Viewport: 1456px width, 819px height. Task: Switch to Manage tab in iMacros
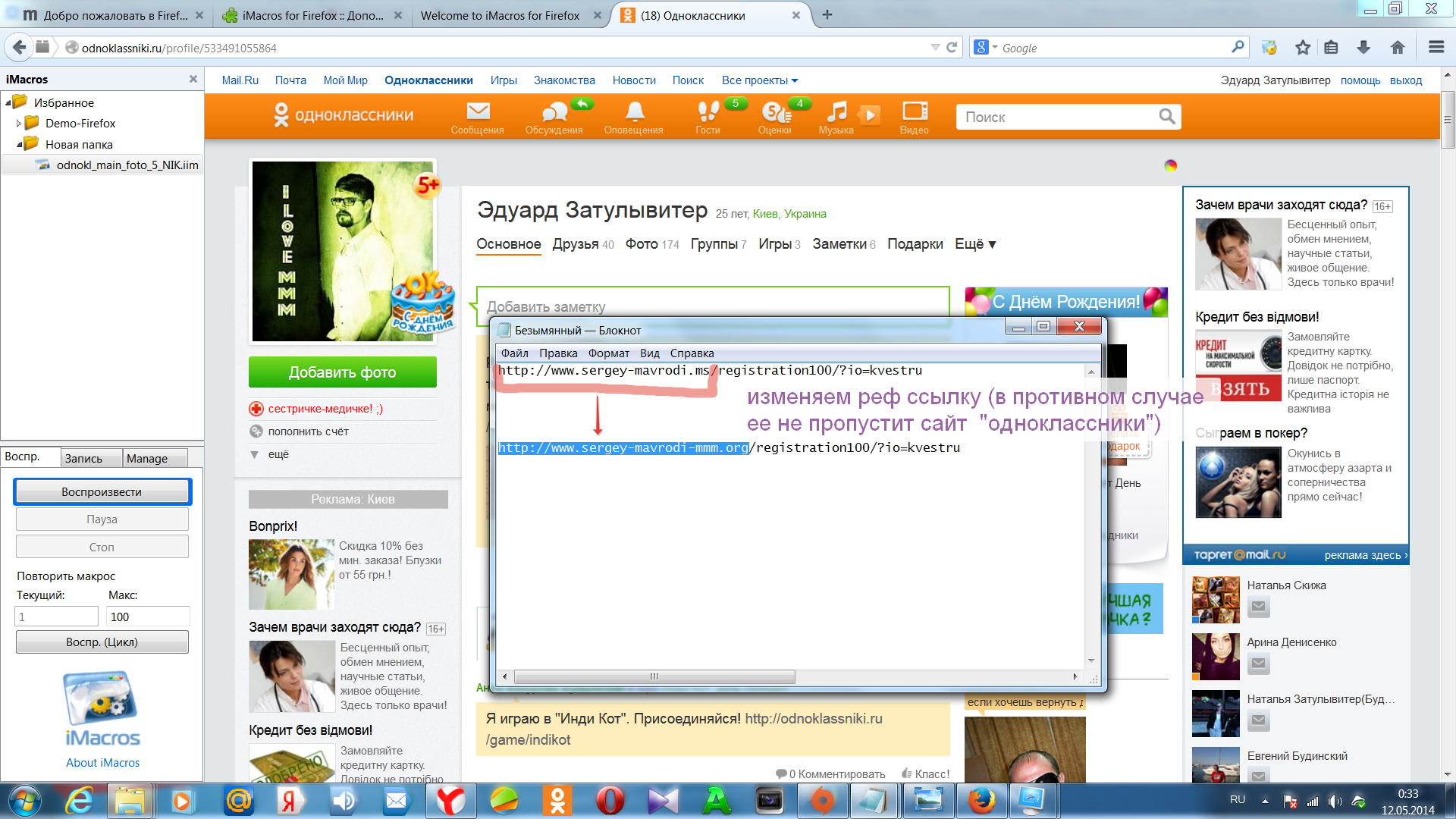[x=154, y=458]
